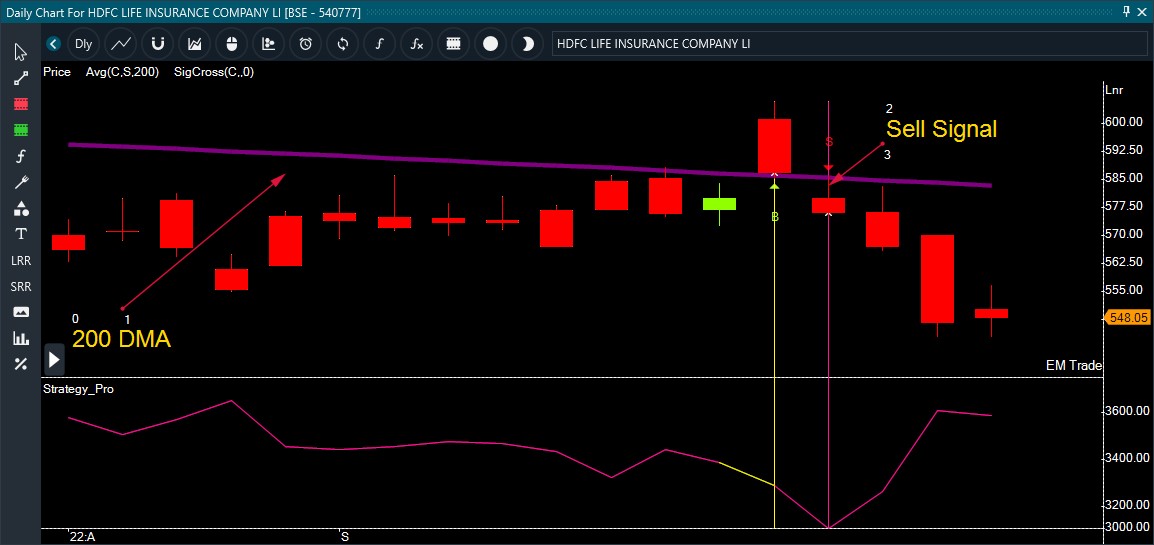
Task: Click the 3600.00 value on the Strategy_Pro axis
Action: 1128,411
